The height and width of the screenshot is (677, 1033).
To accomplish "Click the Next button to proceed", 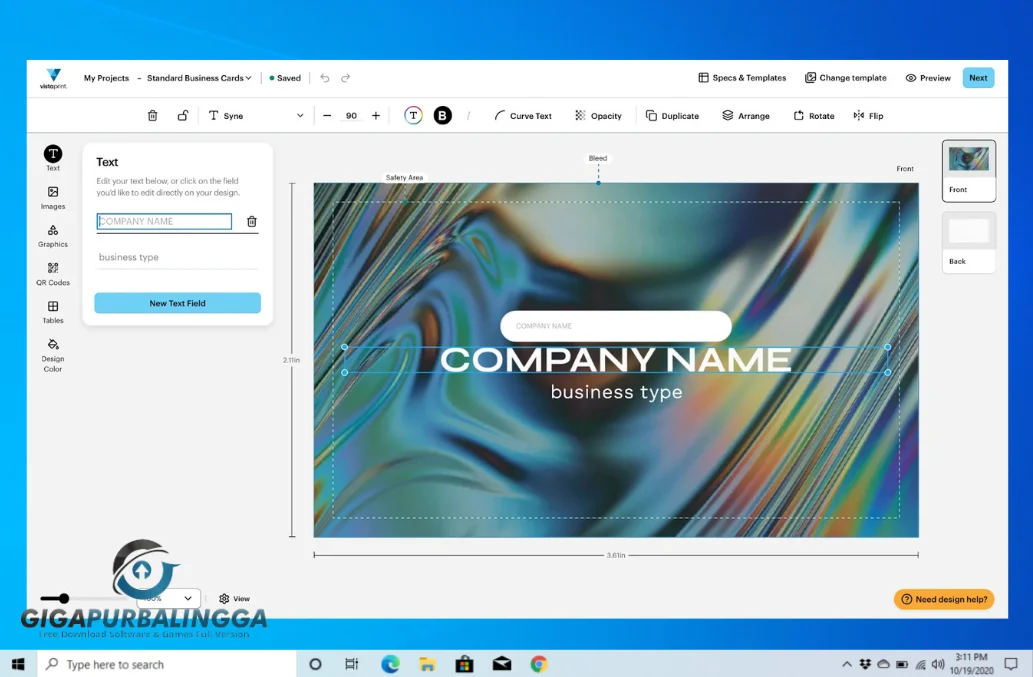I will pos(977,77).
